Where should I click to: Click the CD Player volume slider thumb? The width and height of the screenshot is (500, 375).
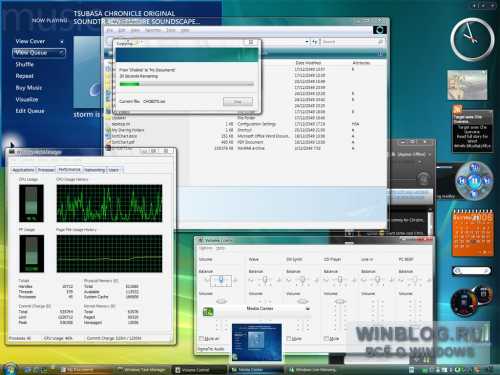(x=340, y=301)
